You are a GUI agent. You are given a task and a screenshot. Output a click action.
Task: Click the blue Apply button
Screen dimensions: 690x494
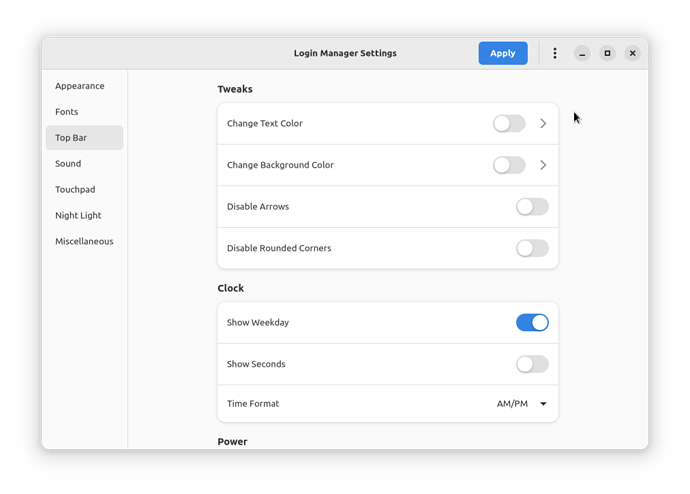click(503, 53)
